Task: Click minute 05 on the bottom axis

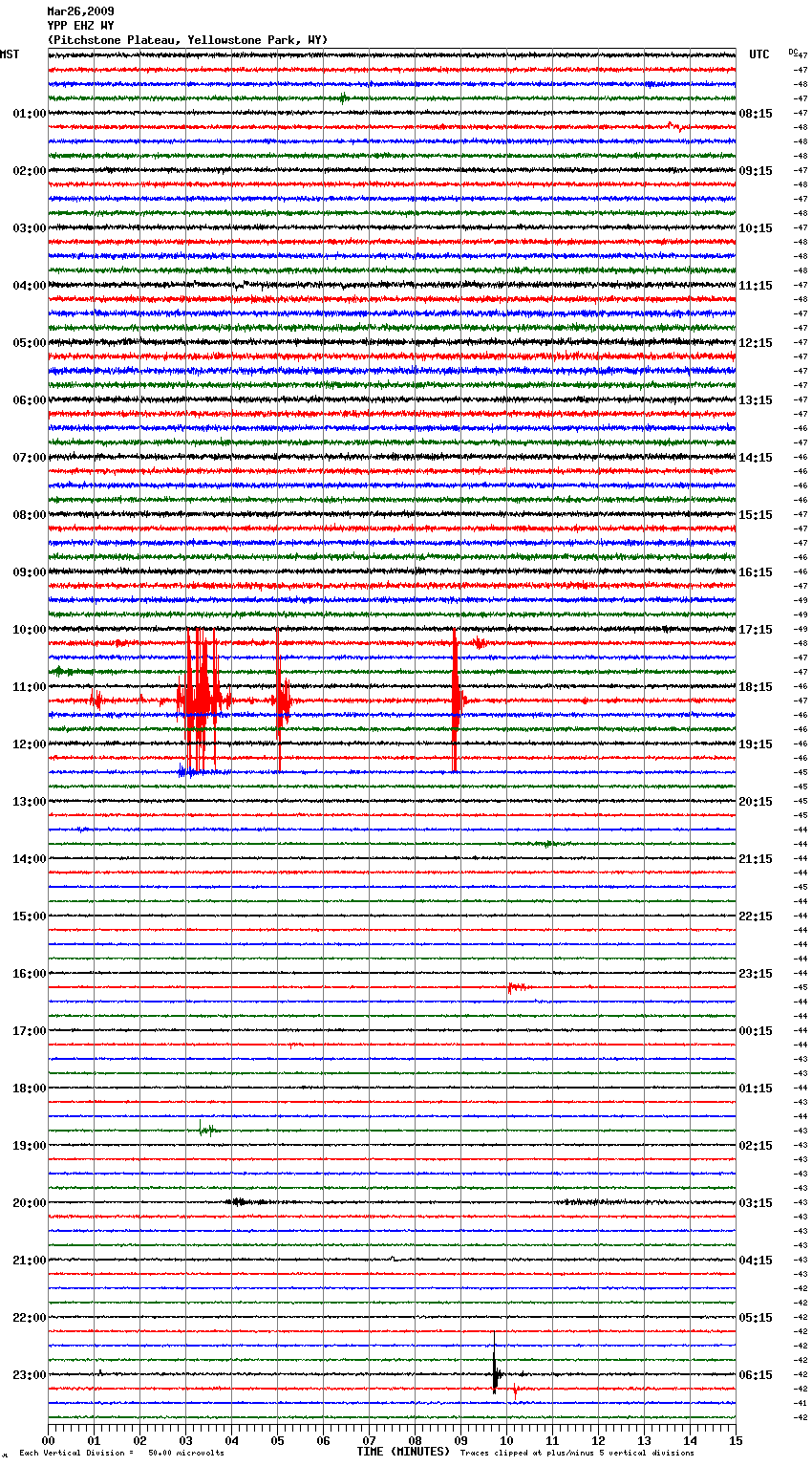Action: 277,1440
